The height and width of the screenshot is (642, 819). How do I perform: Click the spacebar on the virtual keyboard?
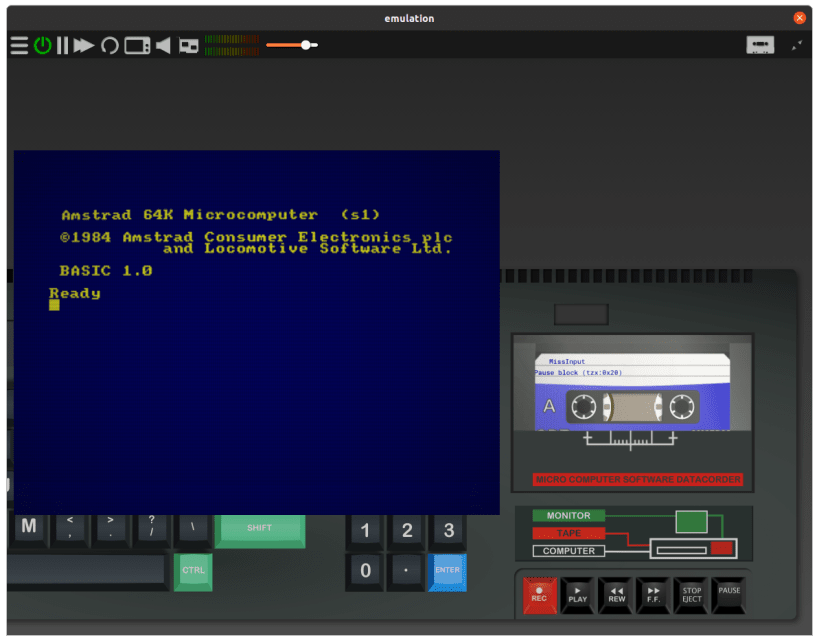(87, 571)
